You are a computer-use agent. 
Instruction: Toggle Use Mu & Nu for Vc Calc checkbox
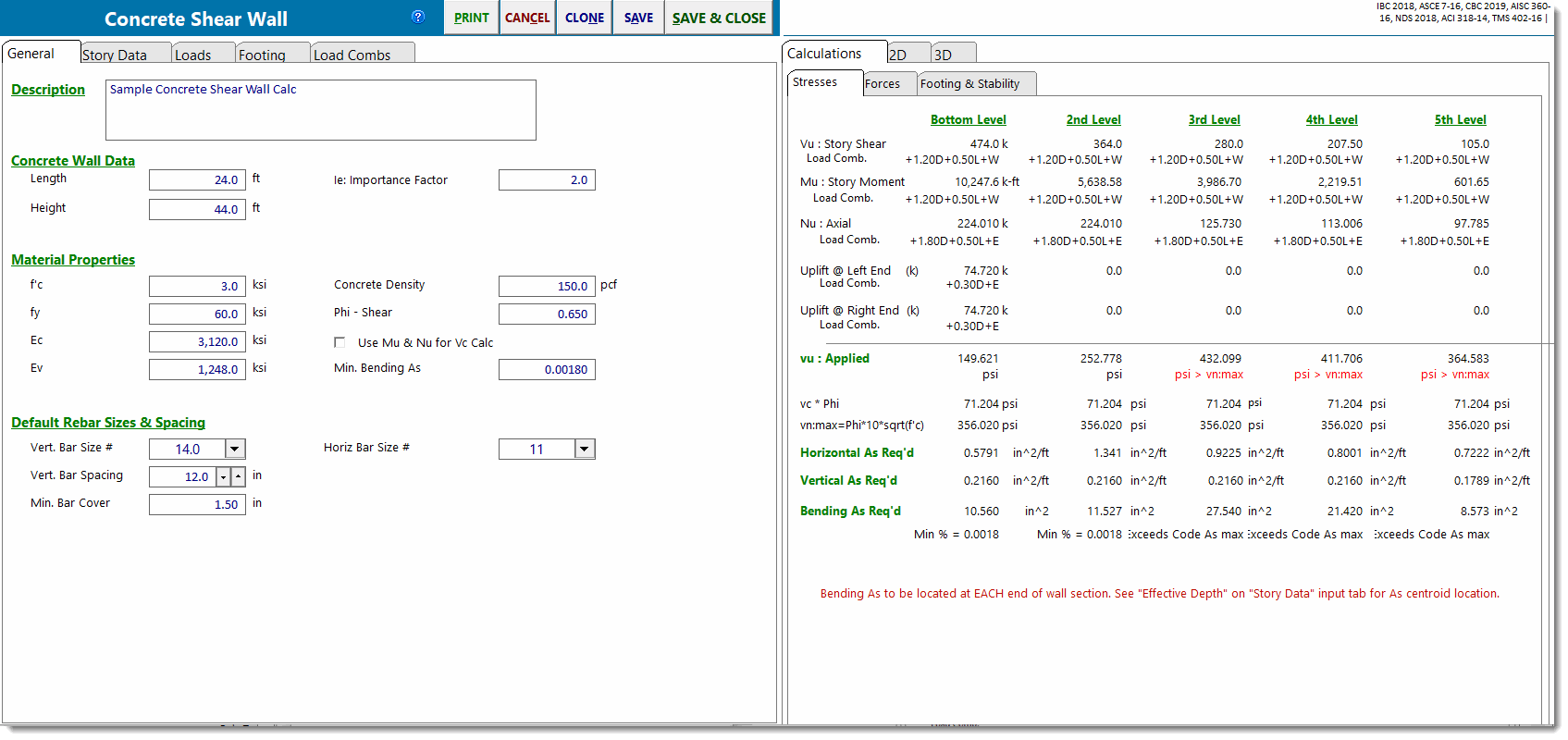click(340, 342)
